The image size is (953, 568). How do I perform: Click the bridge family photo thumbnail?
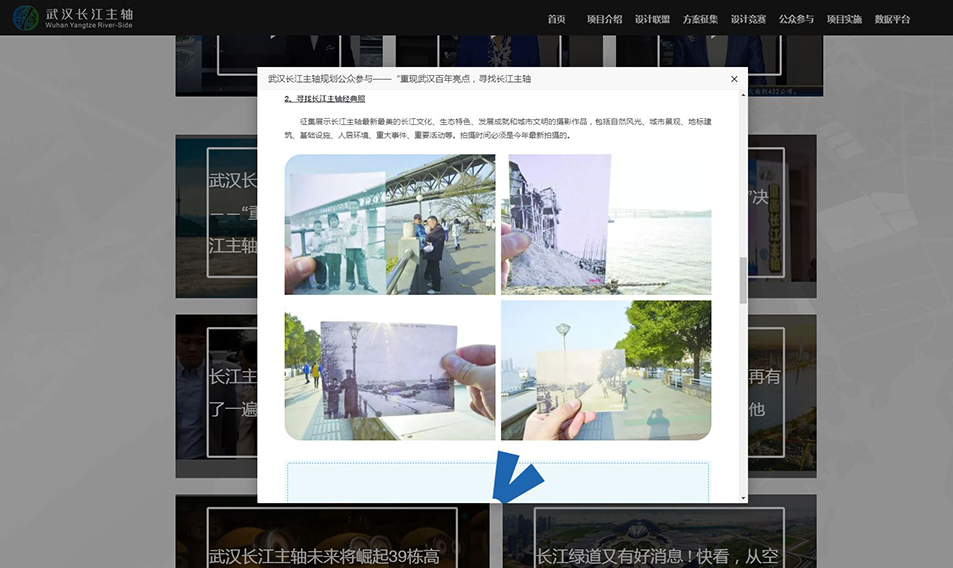click(x=389, y=224)
